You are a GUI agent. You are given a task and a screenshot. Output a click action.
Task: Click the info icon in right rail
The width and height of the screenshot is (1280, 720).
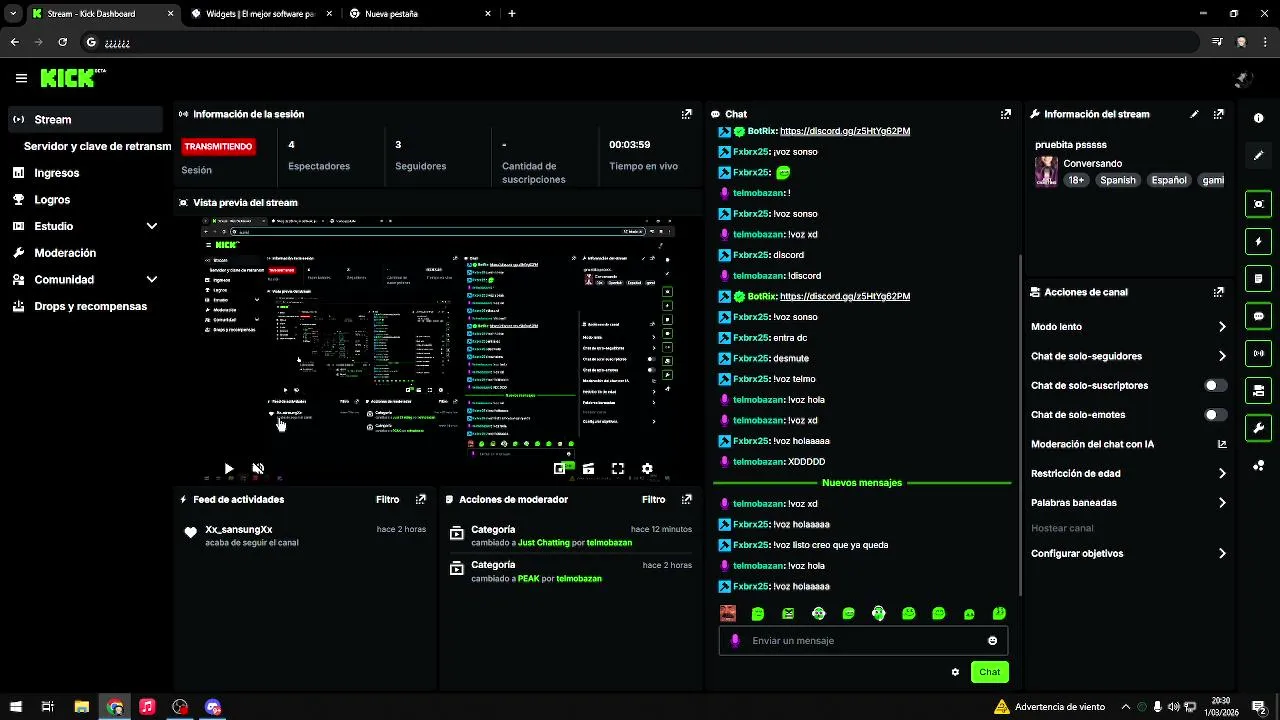(x=1258, y=118)
